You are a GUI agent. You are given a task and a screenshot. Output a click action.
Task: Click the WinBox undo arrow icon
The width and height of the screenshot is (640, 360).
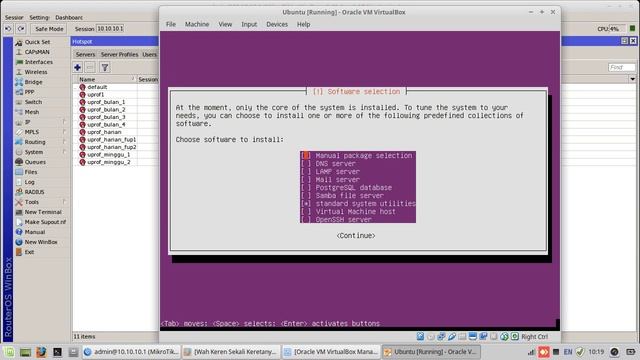tap(8, 29)
